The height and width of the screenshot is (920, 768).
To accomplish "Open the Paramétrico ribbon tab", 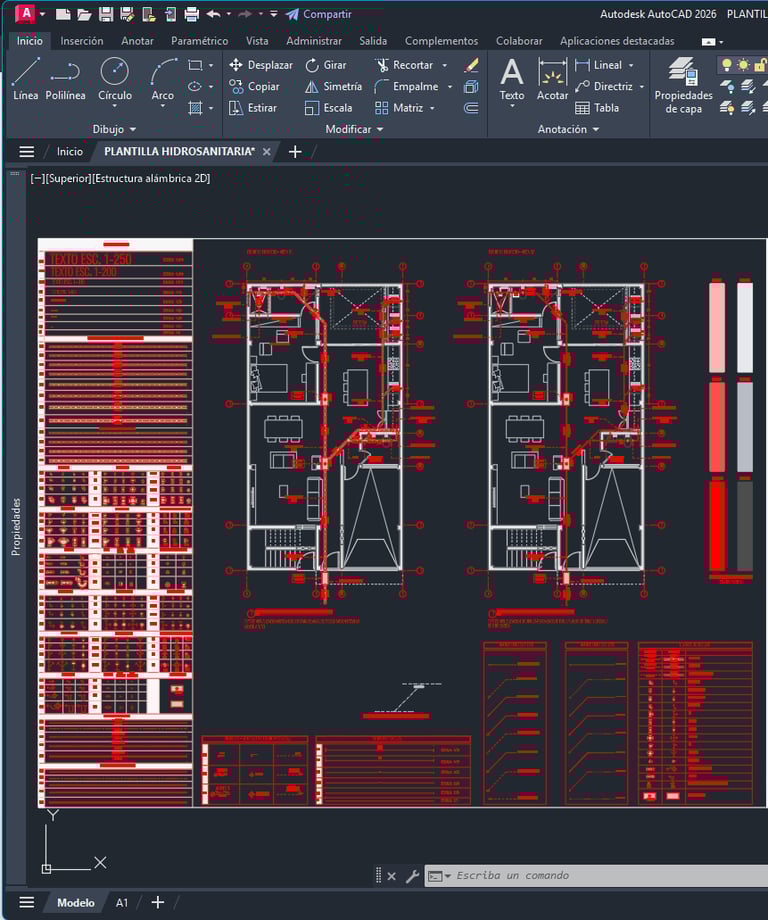I will [199, 41].
